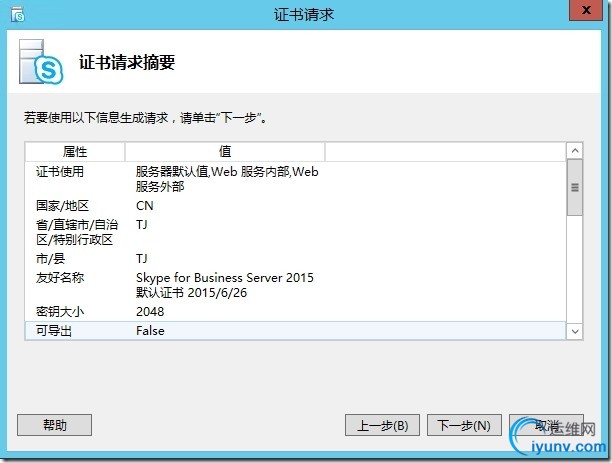Select the 密钥大小 row

295,312
